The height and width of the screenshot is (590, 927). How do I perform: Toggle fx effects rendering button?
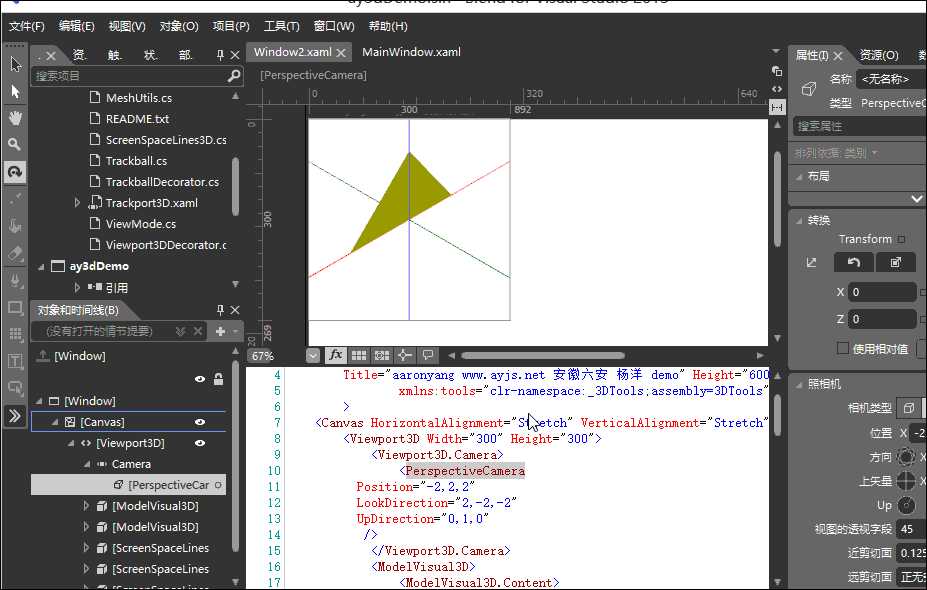click(x=336, y=355)
